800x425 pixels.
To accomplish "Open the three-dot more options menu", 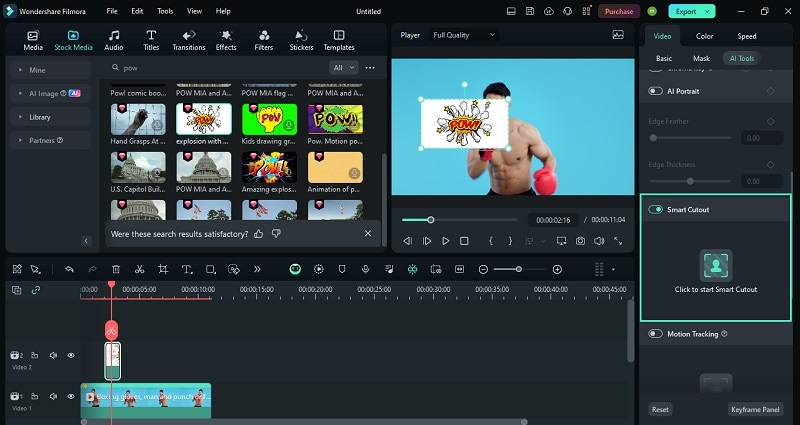I will point(370,67).
